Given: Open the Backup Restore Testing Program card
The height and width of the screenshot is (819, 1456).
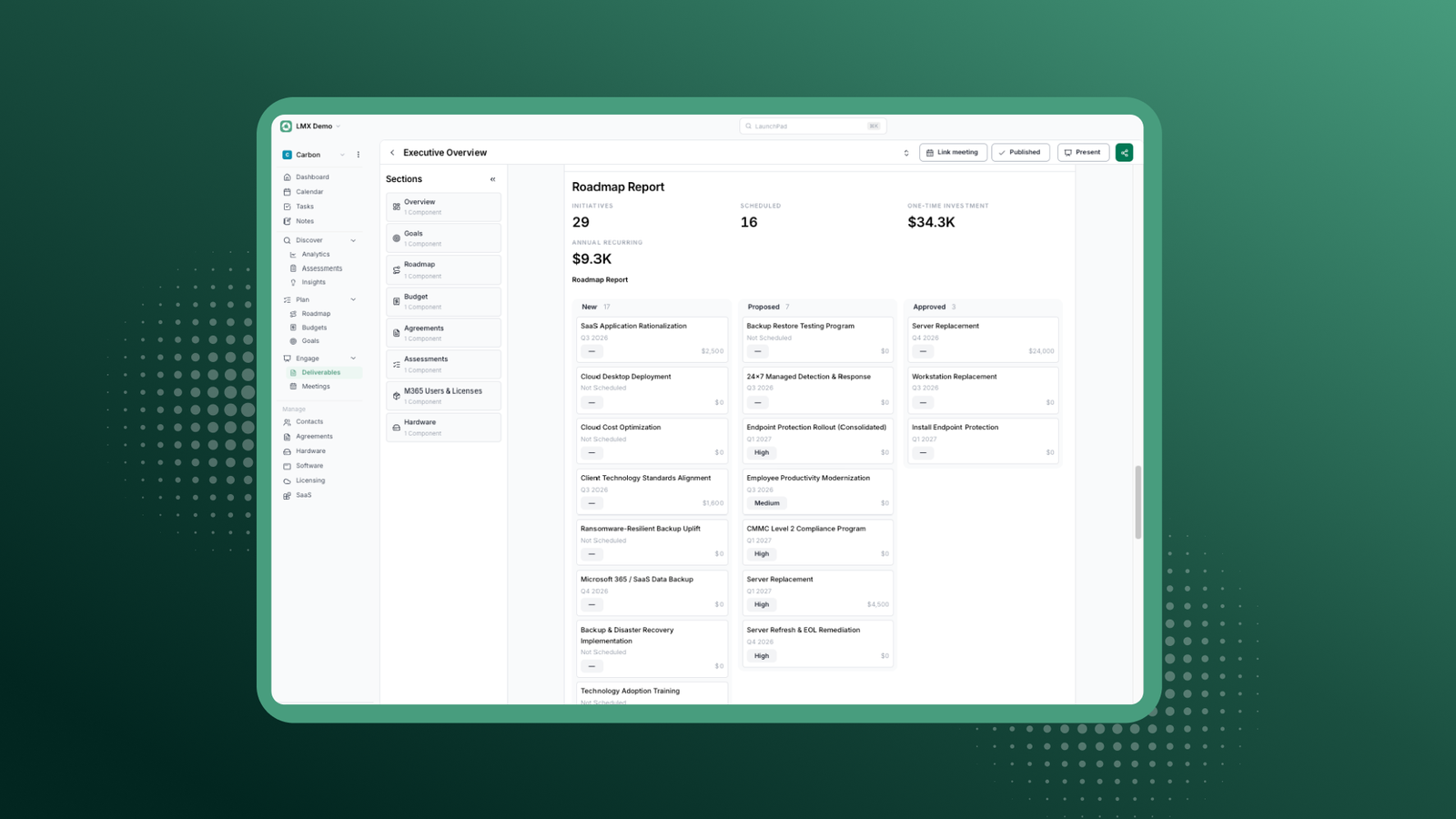Looking at the screenshot, I should coord(817,339).
